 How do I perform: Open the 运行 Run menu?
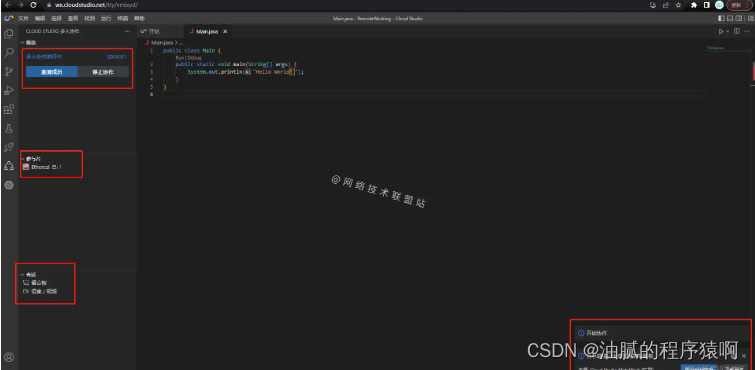(106, 18)
